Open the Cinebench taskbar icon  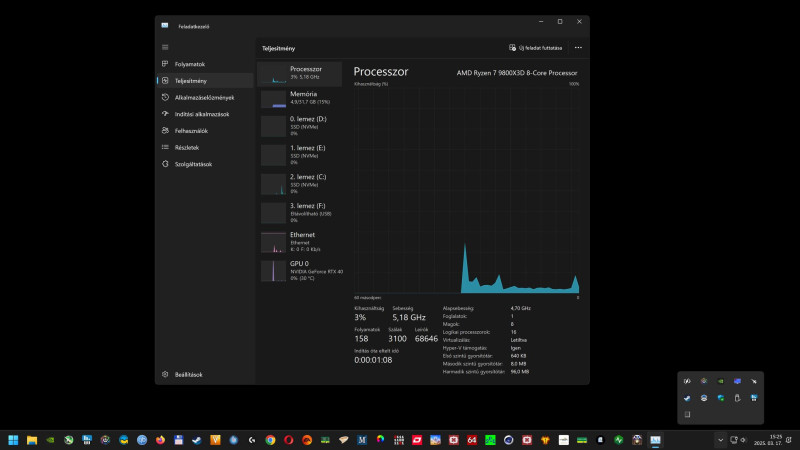tap(509, 440)
